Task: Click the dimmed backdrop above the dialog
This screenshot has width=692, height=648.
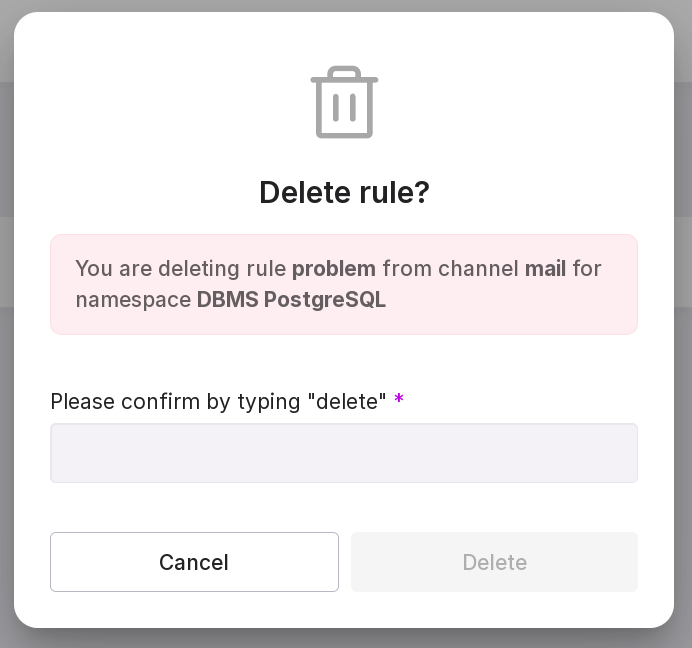Action: 344,5
